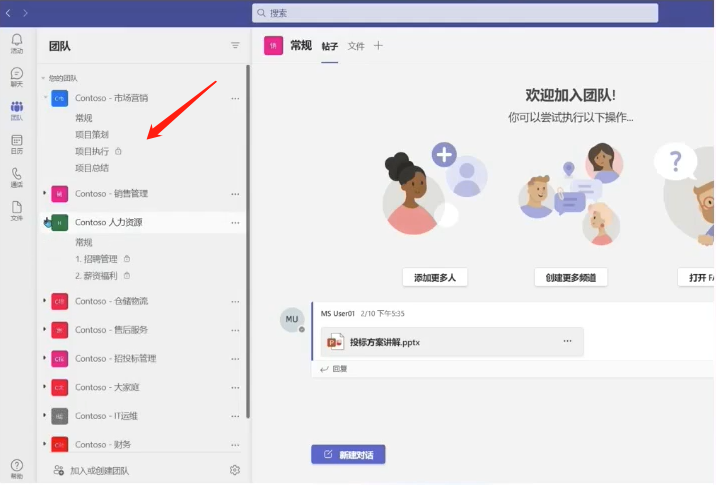Expand the Contoso - 招投标管理 team

click(x=44, y=358)
